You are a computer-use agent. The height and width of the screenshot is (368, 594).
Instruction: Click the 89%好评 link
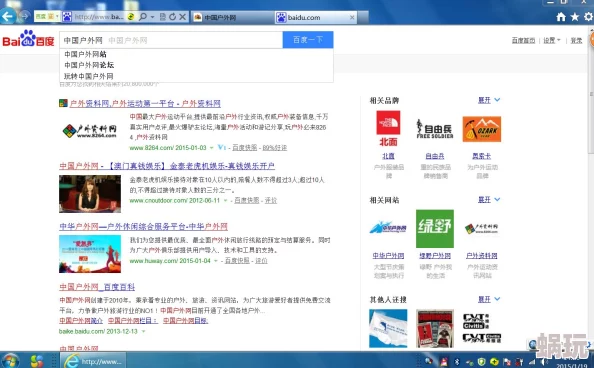tap(275, 147)
